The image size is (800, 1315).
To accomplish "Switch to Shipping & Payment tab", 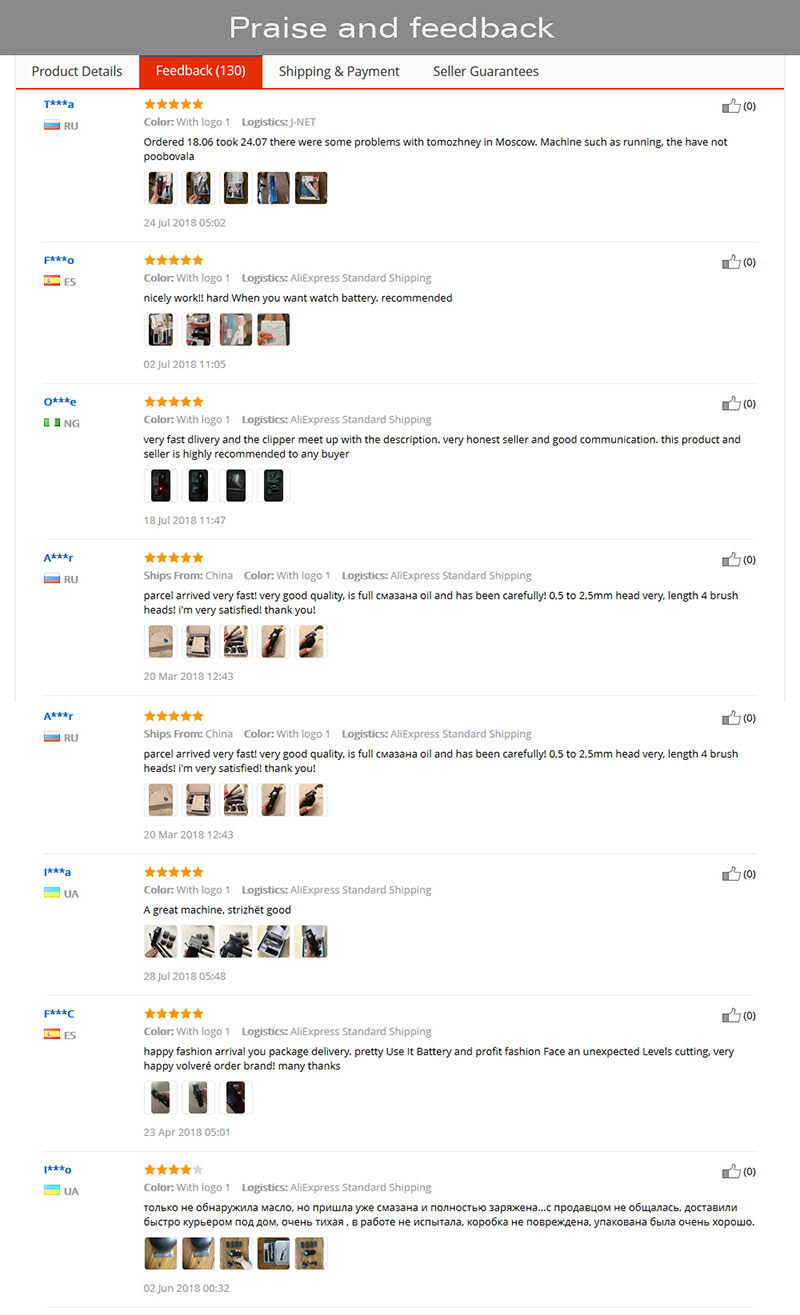I will pos(339,71).
